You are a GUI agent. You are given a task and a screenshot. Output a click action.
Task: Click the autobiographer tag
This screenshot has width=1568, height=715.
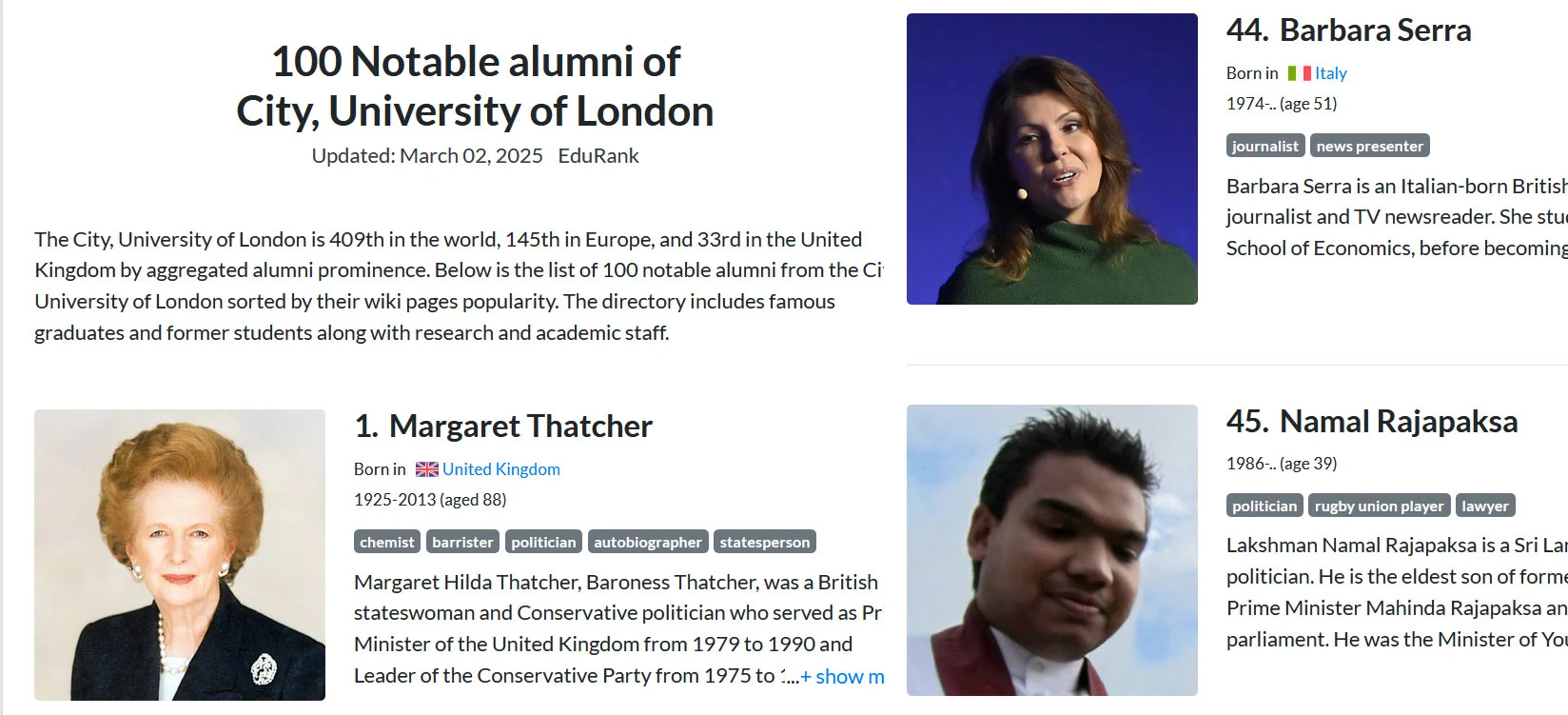[647, 542]
